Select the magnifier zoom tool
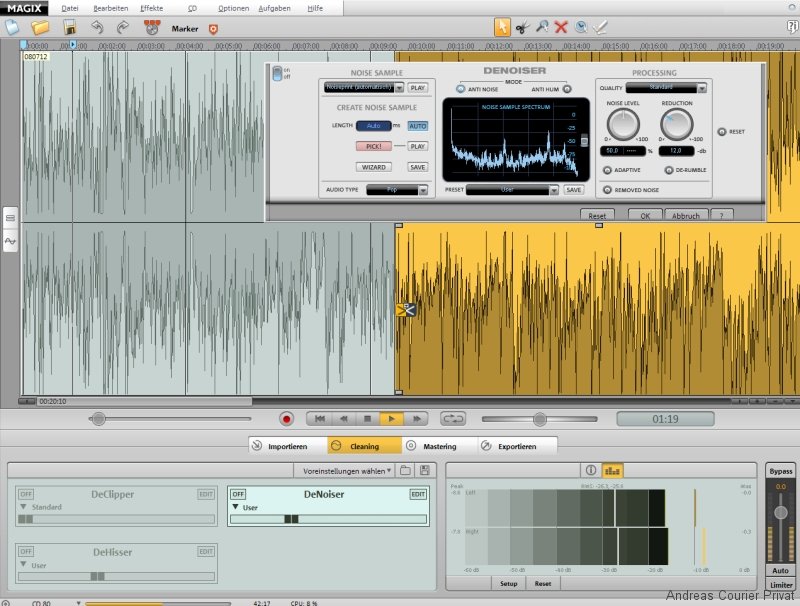The height and width of the screenshot is (606, 800). pyautogui.click(x=542, y=27)
